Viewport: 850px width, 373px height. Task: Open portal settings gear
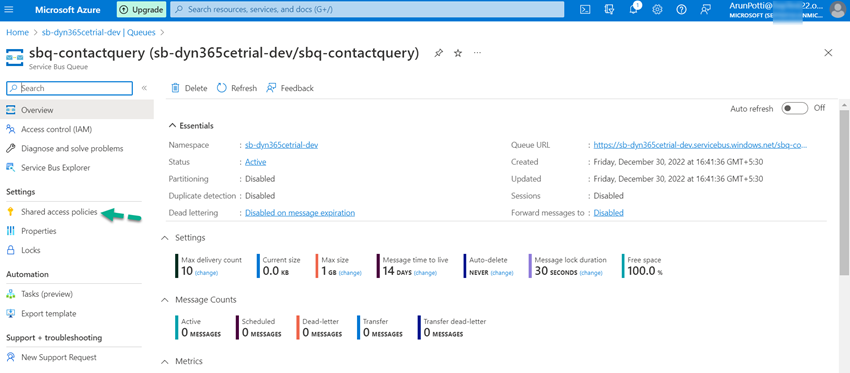tap(657, 9)
